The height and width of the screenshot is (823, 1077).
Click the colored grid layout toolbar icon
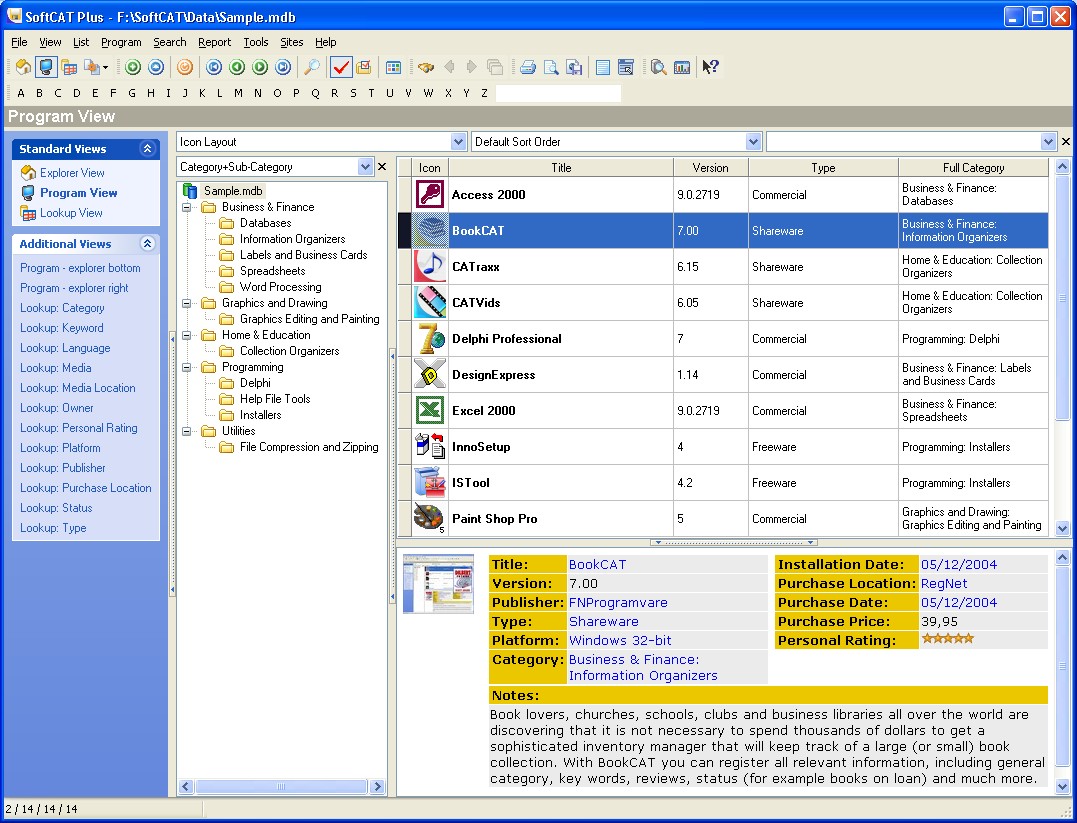click(x=394, y=67)
